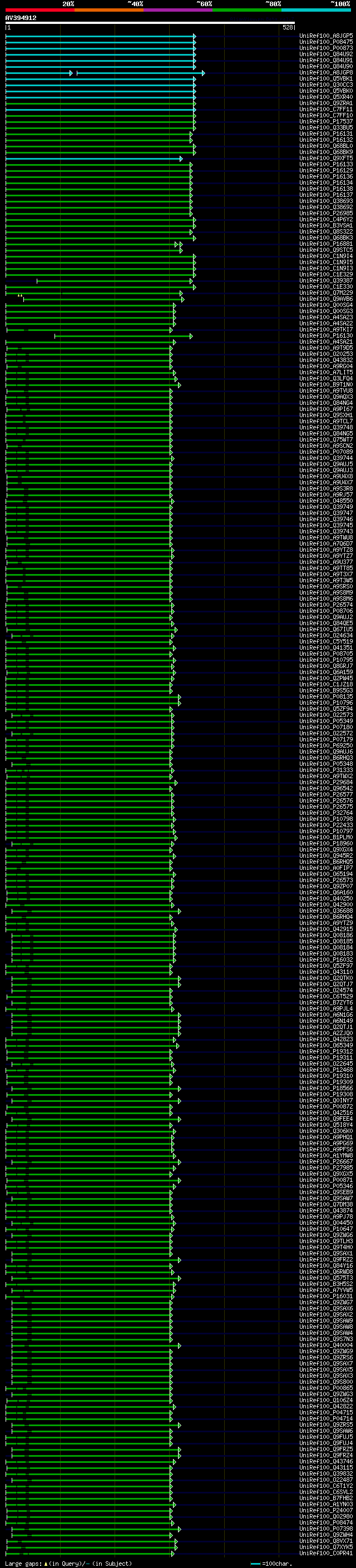The width and height of the screenshot is (356, 1568).
Task: Click the AV394912 query name label
Action: pos(21,18)
